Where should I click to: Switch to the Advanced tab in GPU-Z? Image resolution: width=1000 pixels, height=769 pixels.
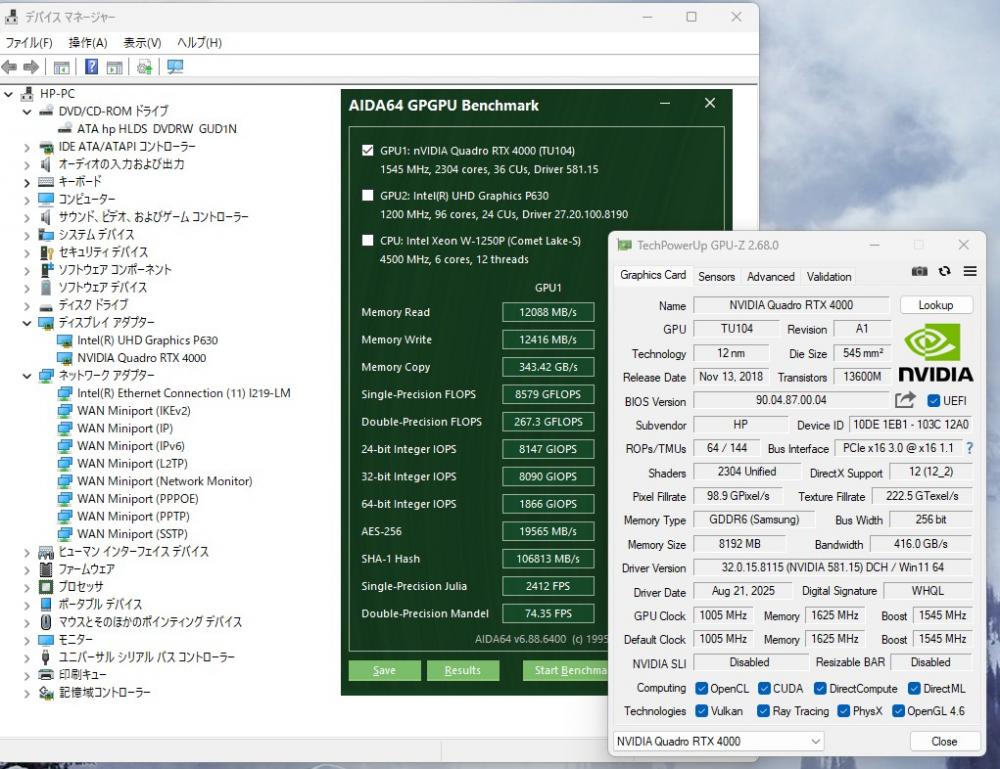tap(770, 276)
